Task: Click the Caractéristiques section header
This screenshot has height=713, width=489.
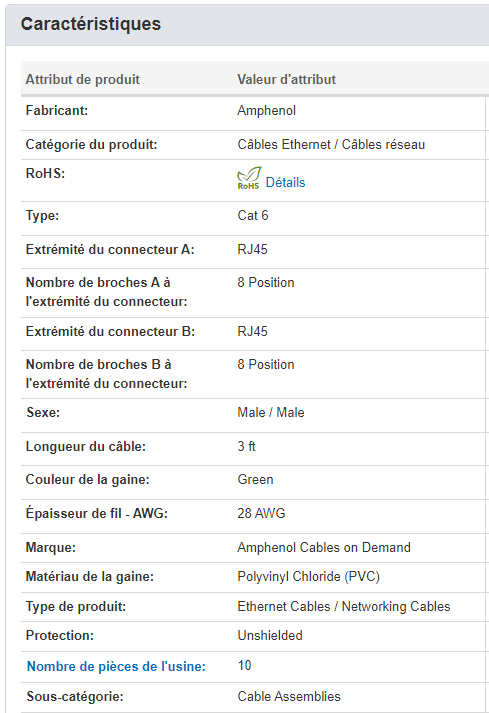Action: click(x=91, y=24)
